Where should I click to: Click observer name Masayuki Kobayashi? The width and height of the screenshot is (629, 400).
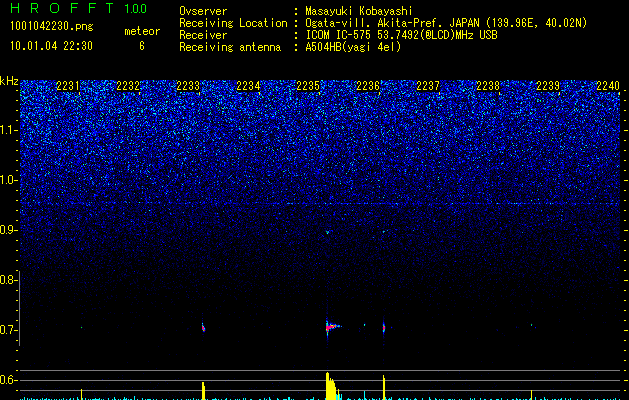pos(359,11)
